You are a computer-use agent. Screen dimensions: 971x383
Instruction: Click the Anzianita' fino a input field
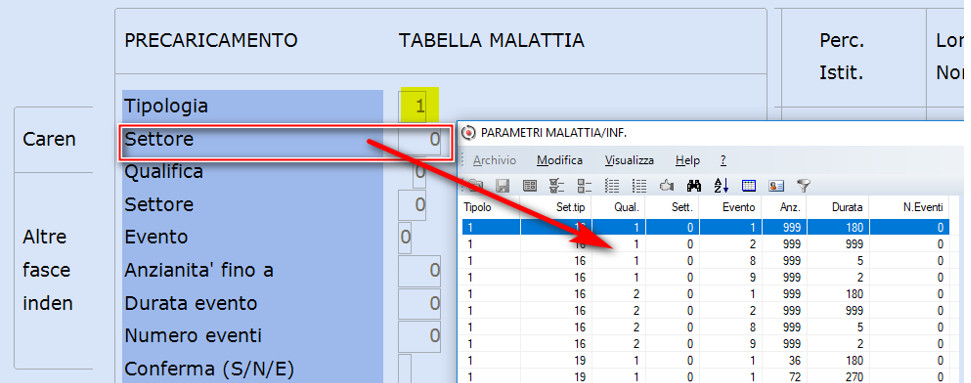tap(419, 270)
